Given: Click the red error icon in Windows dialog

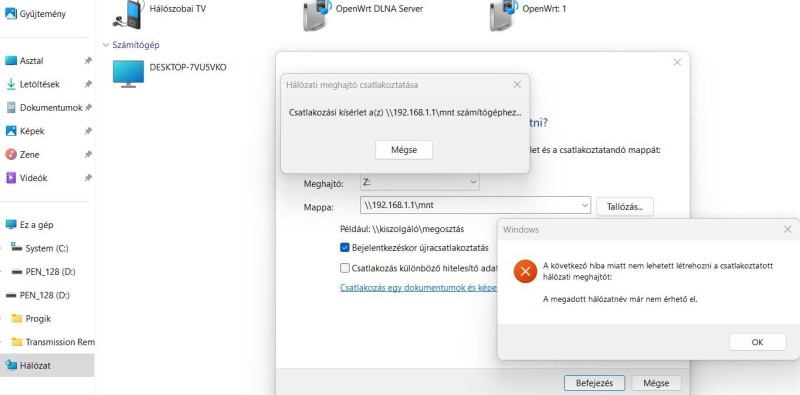Looking at the screenshot, I should pyautogui.click(x=525, y=271).
